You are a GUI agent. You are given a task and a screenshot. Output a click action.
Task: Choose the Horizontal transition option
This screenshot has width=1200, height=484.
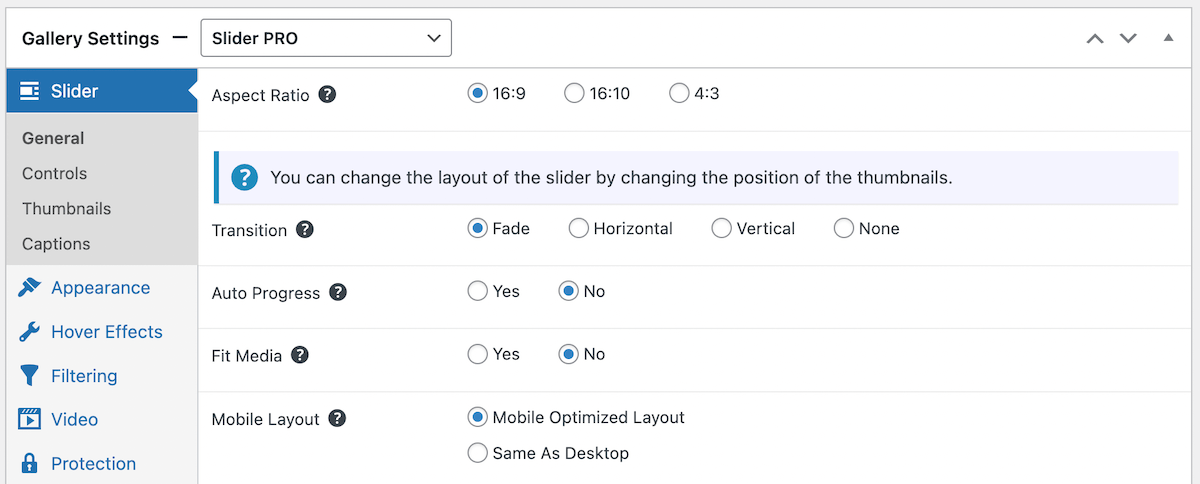tap(578, 228)
